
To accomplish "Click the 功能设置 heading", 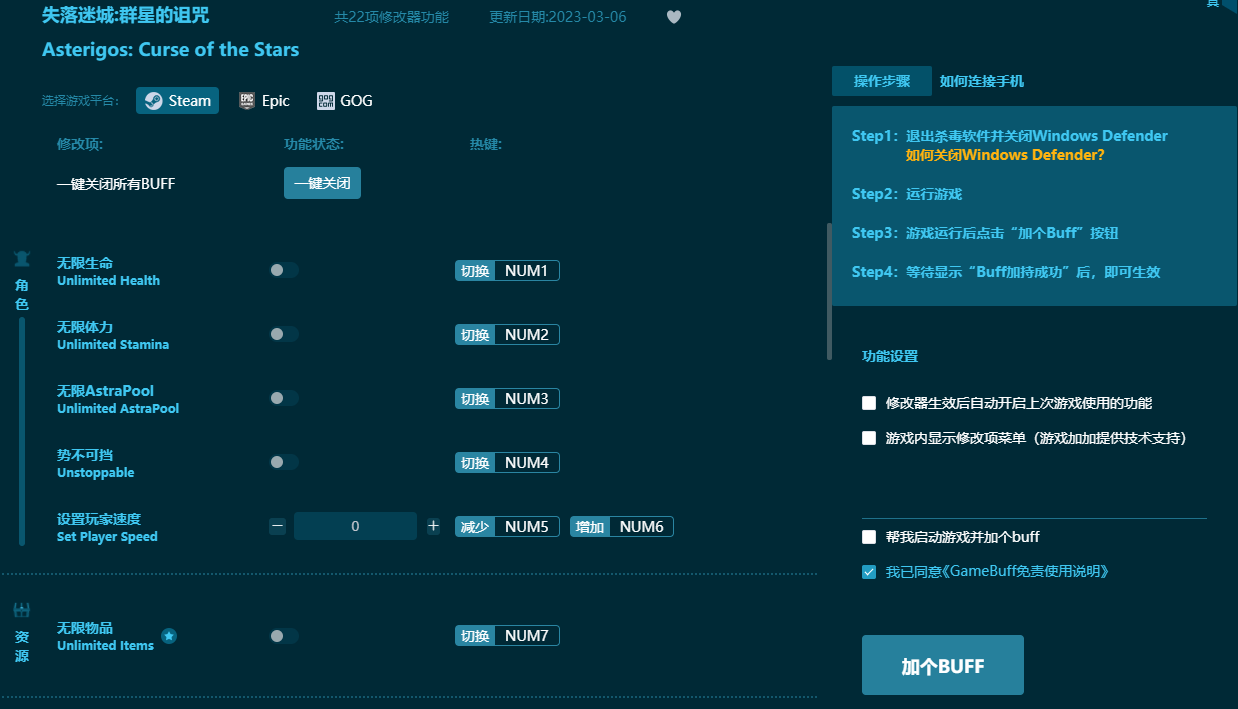I will 890,356.
